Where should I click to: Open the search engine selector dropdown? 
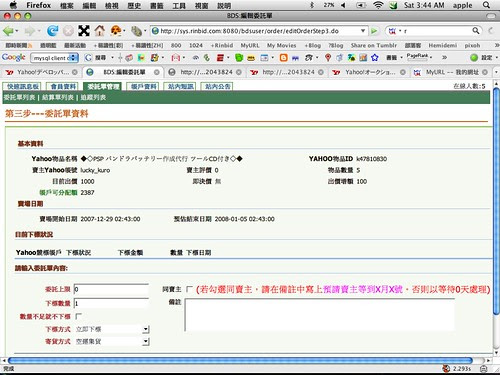click(x=394, y=31)
